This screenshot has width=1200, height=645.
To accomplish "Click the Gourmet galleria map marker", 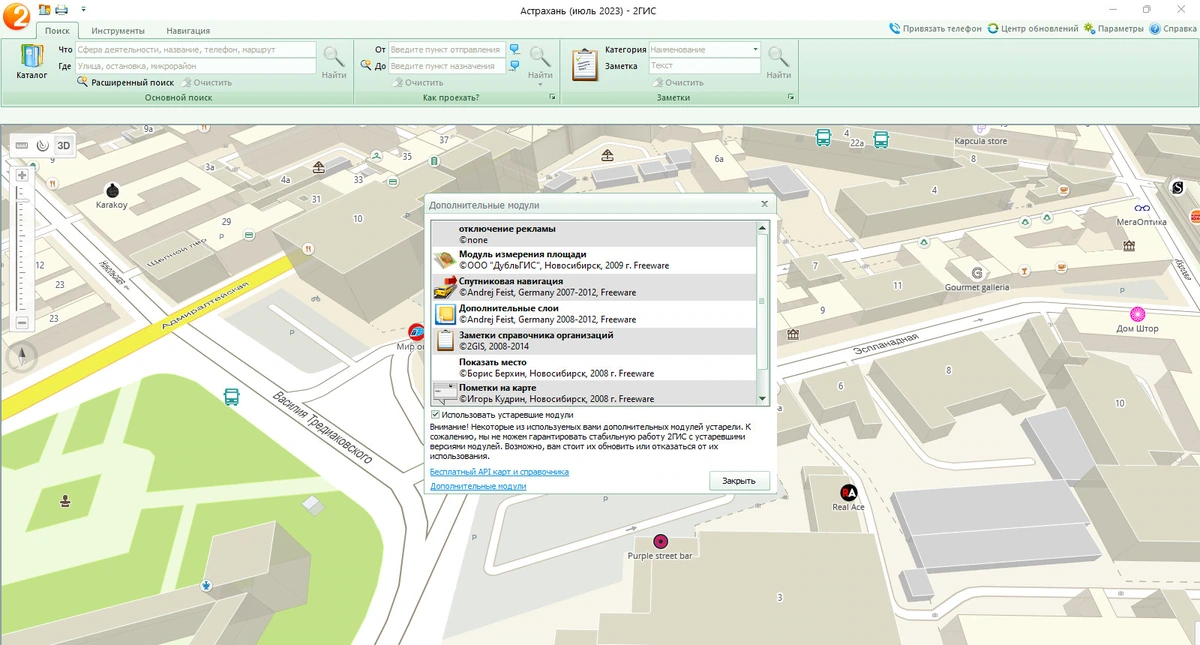I will pos(977,273).
